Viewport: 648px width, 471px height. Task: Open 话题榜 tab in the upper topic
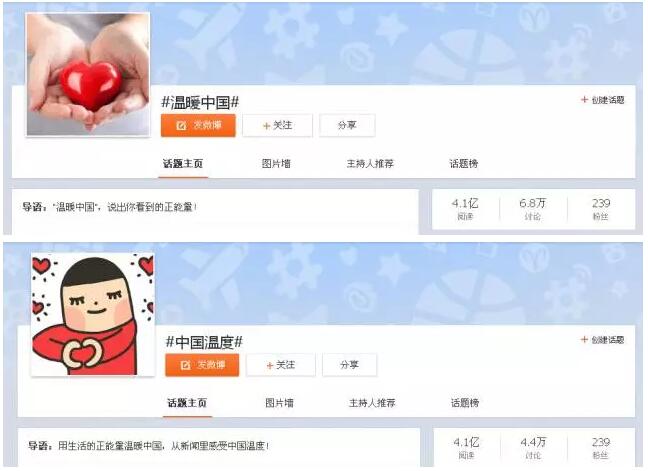tap(464, 164)
